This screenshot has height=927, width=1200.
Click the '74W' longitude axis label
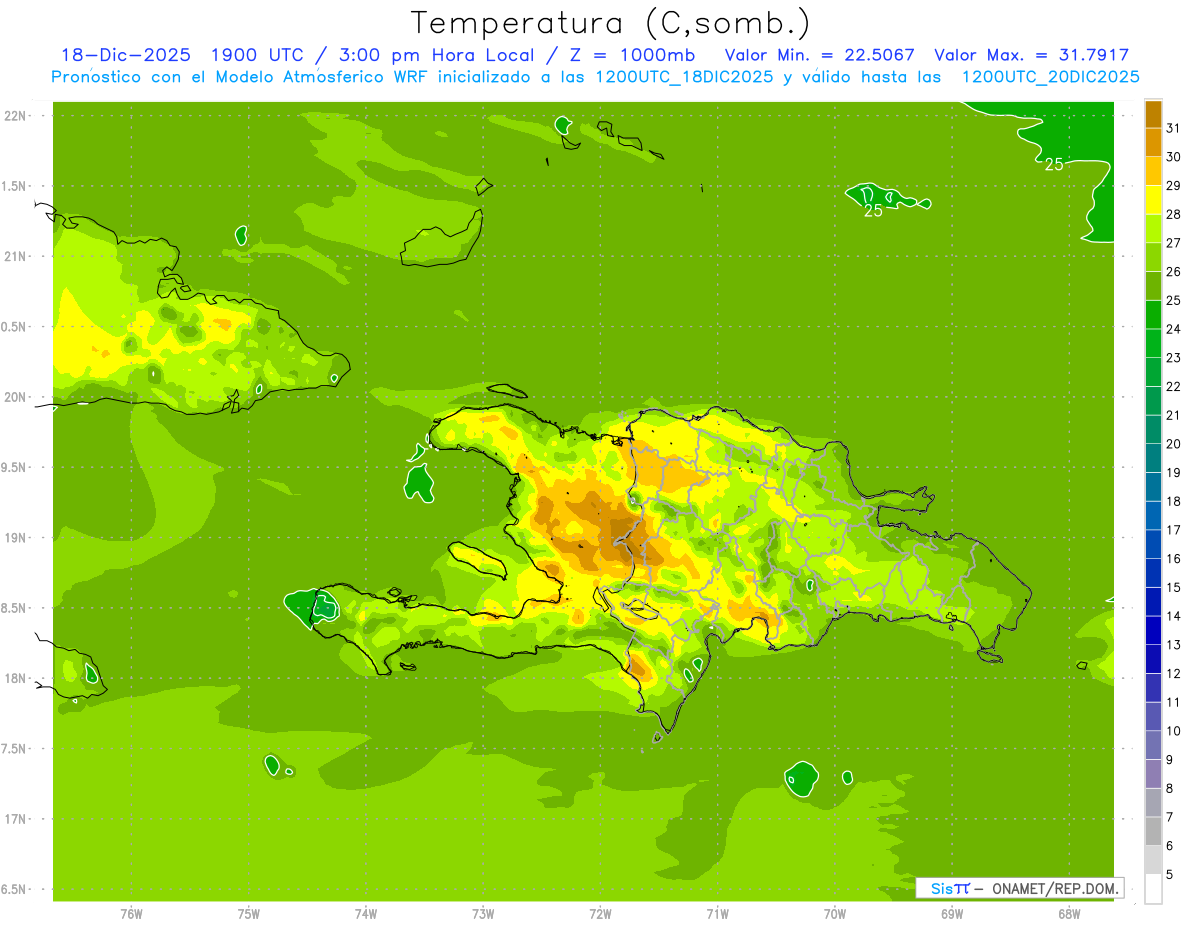pyautogui.click(x=366, y=914)
